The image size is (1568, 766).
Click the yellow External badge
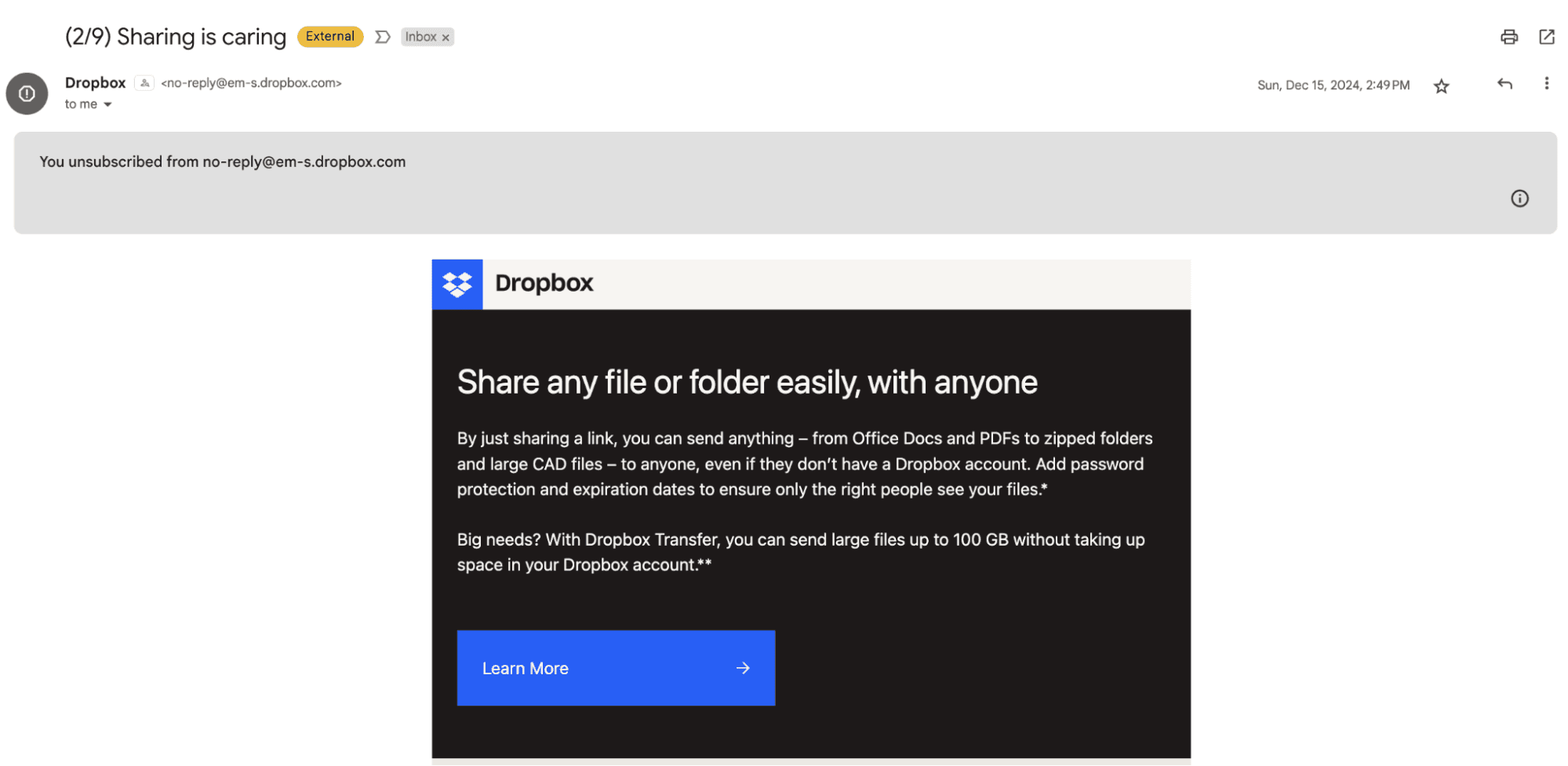(x=329, y=36)
